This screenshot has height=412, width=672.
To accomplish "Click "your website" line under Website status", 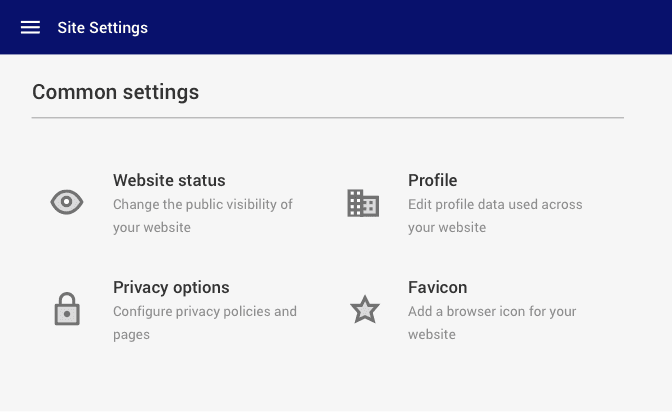I will tap(151, 227).
